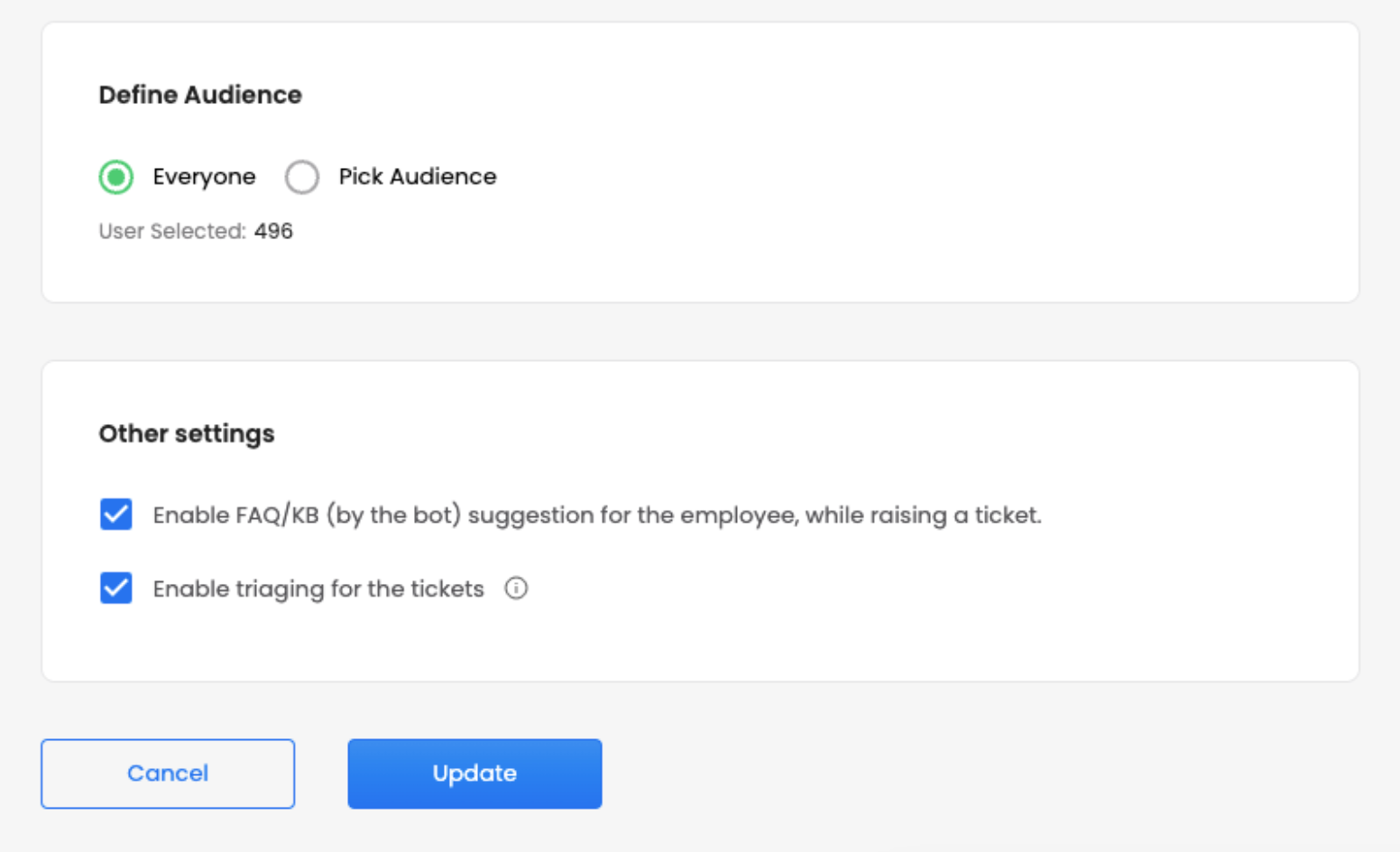Select the Everyone radio button
The width and height of the screenshot is (1400, 852).
coord(116,177)
